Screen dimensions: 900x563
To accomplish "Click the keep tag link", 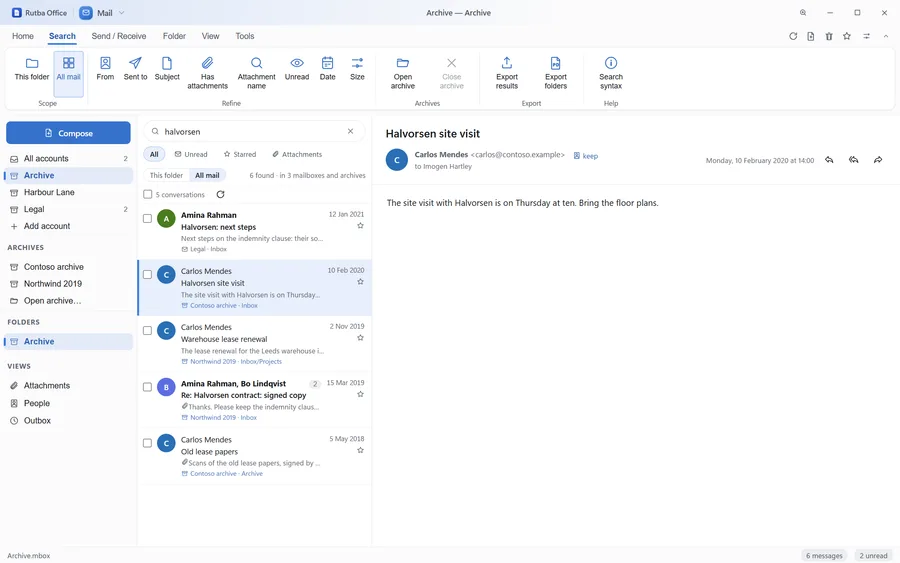I will (585, 156).
